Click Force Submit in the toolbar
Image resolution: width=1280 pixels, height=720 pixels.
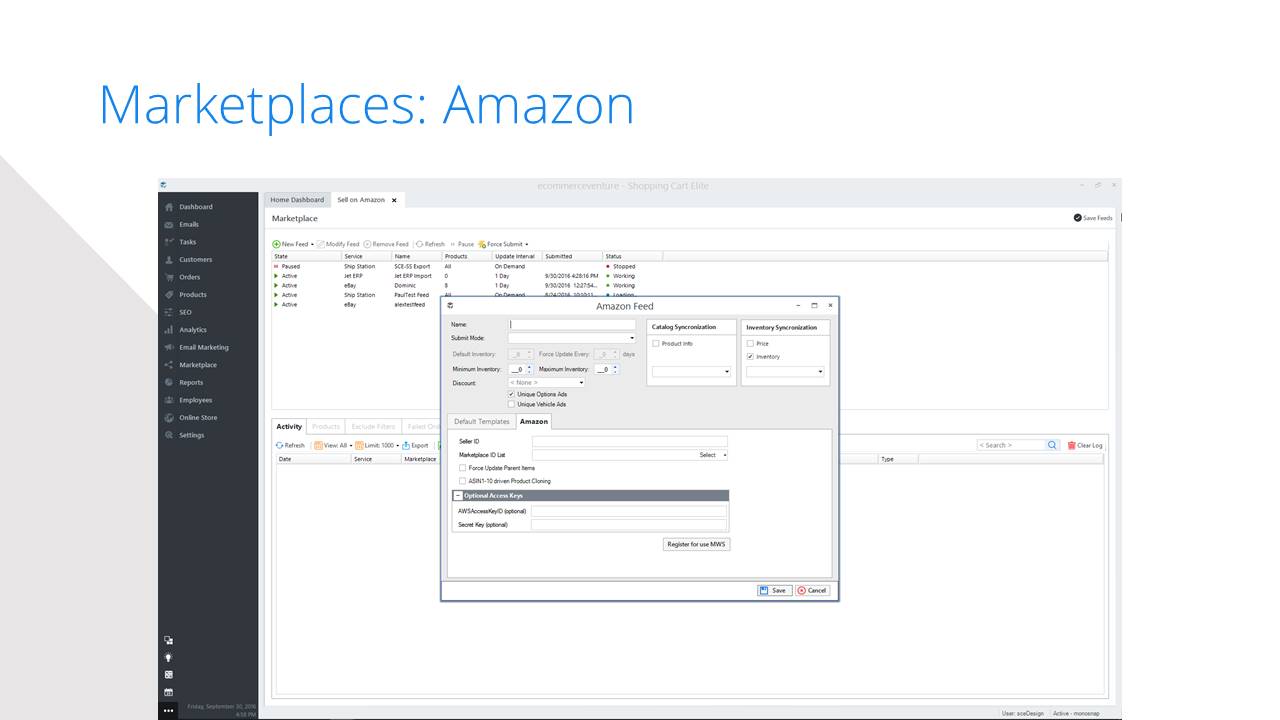point(503,244)
